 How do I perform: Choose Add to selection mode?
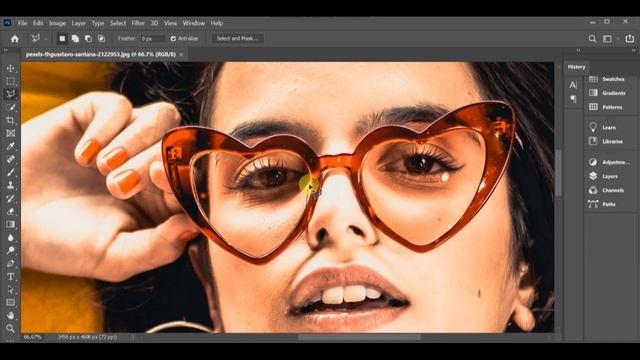click(75, 38)
